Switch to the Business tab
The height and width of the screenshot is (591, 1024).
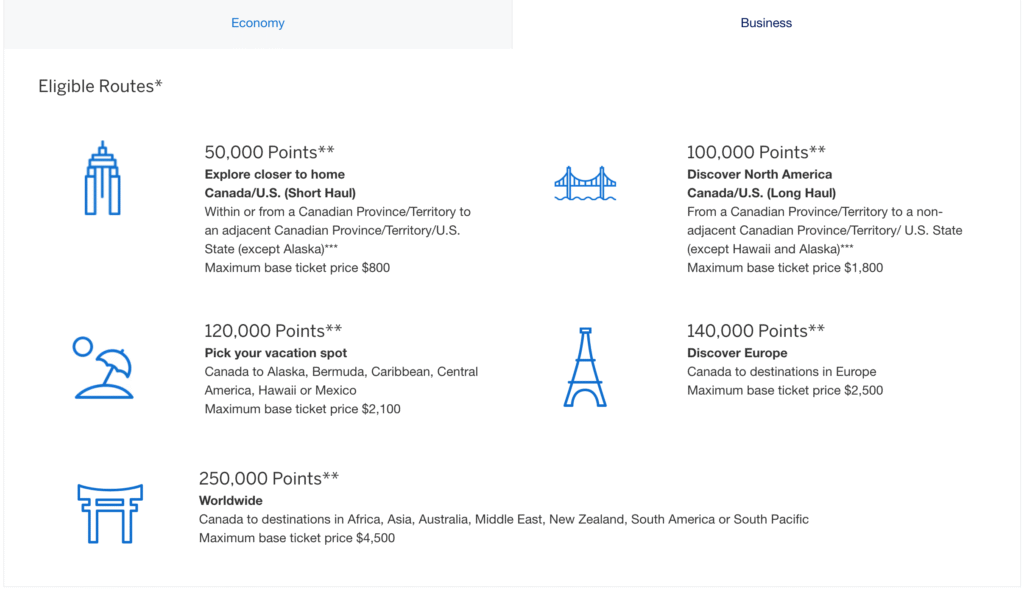point(766,22)
